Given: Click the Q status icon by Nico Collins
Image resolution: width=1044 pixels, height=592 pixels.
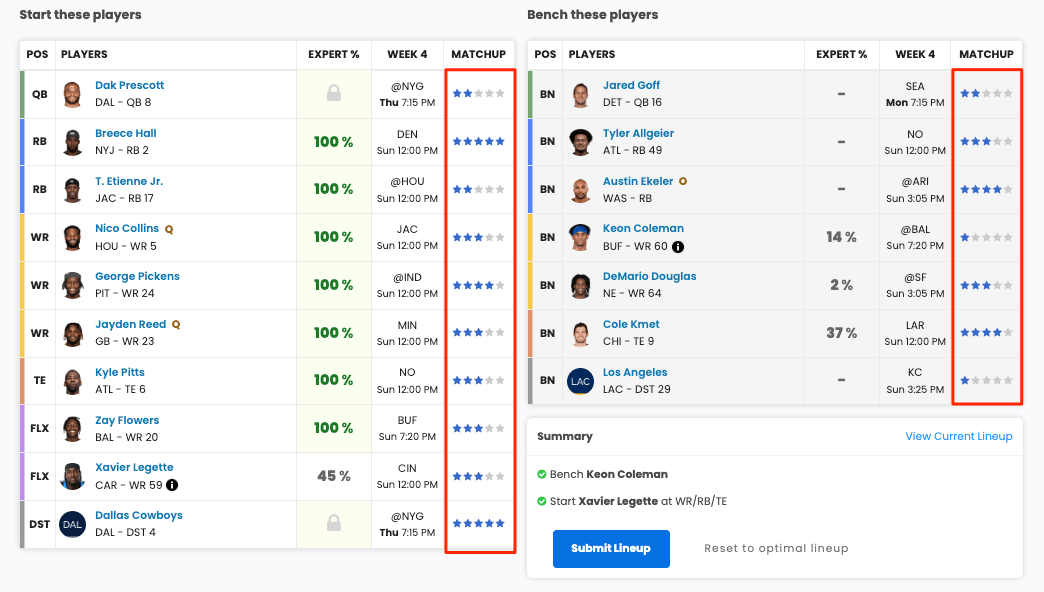Looking at the screenshot, I should 169,229.
